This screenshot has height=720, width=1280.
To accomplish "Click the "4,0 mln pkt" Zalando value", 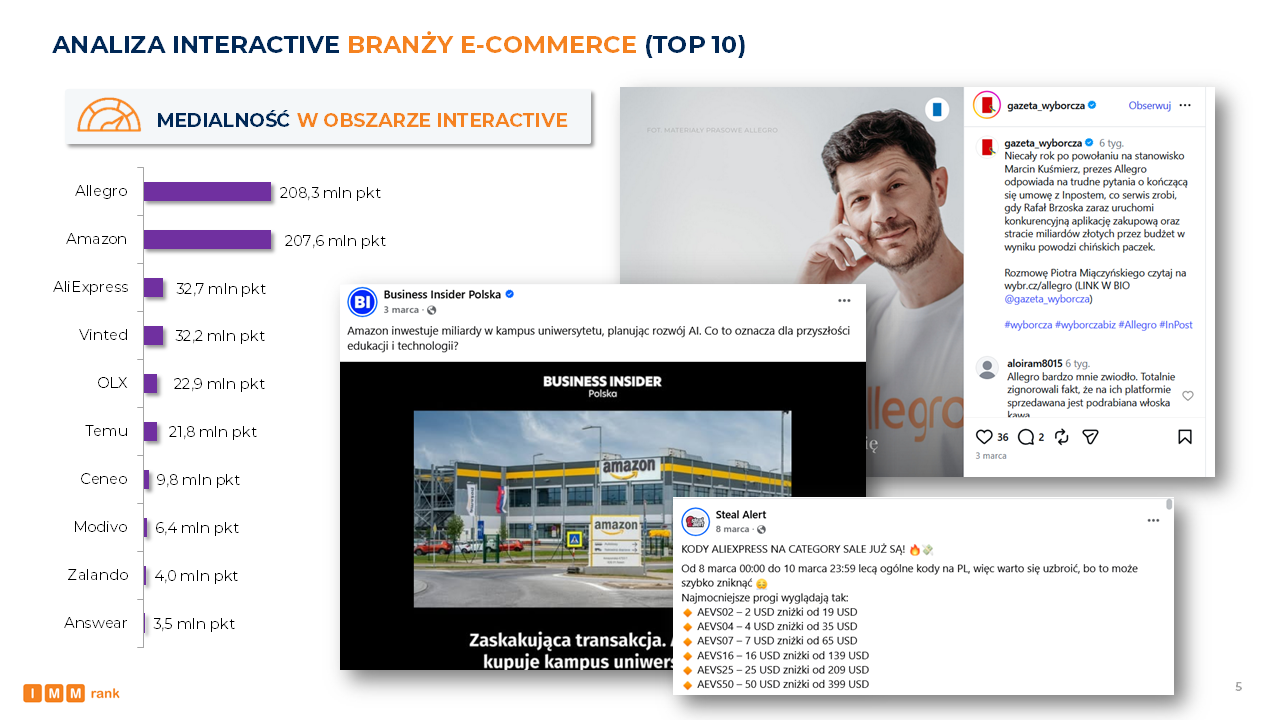I will click(196, 576).
